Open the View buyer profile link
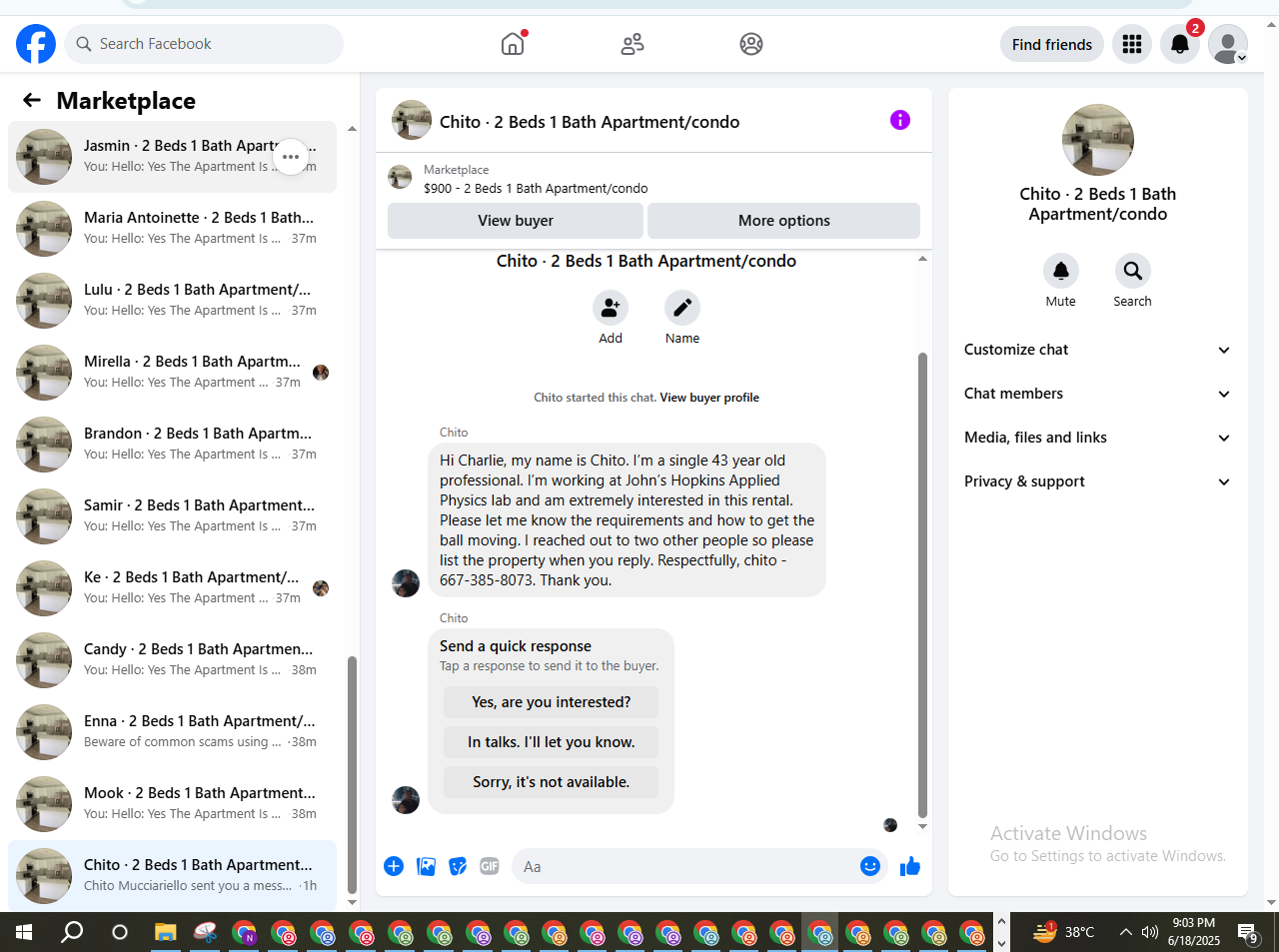The height and width of the screenshot is (952, 1279). 709,398
